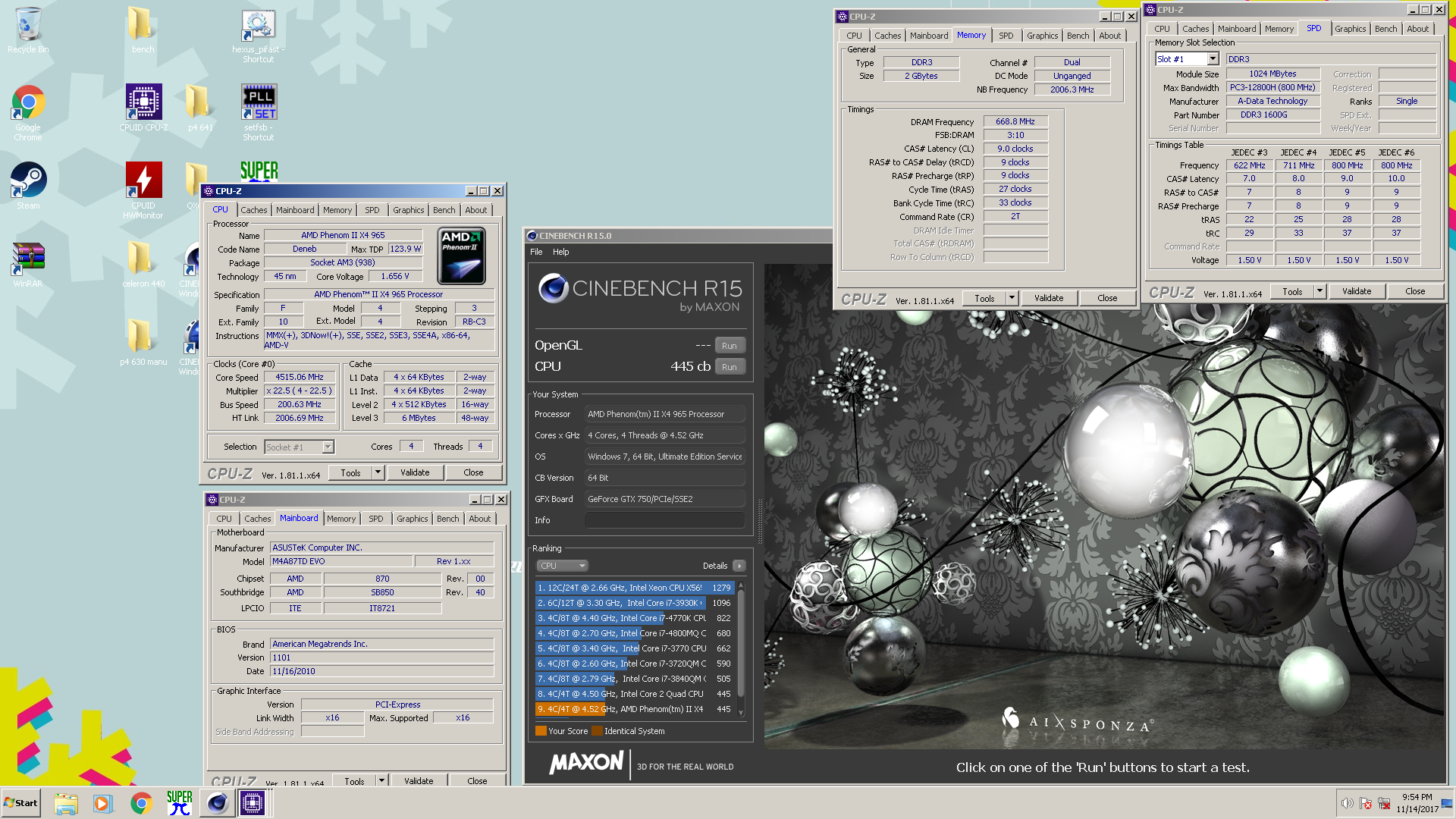Click the mainboard model M4A87TD EVO

coord(341,561)
